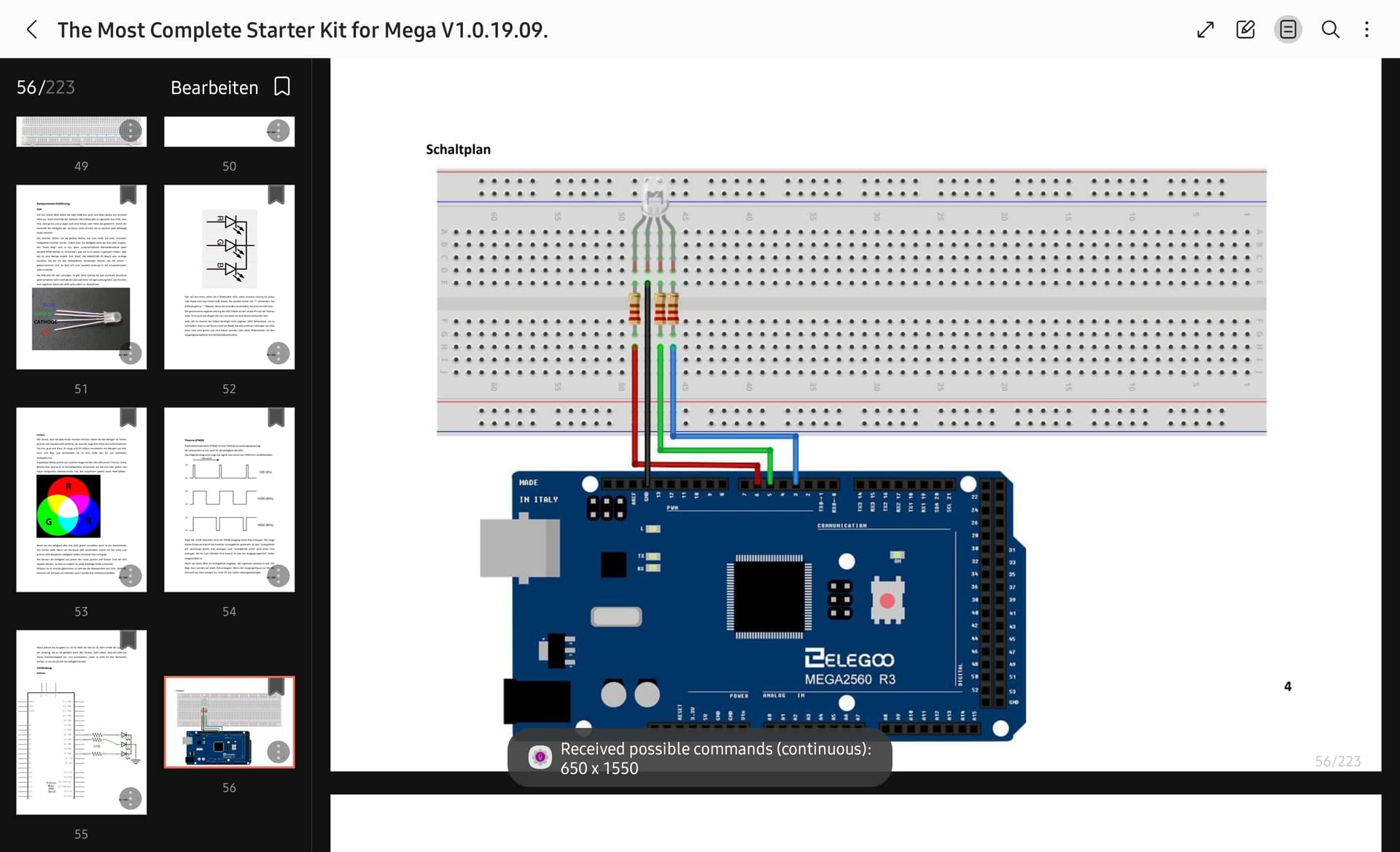The image size is (1400, 852).
Task: Enter fullscreen reading mode
Action: (1205, 29)
